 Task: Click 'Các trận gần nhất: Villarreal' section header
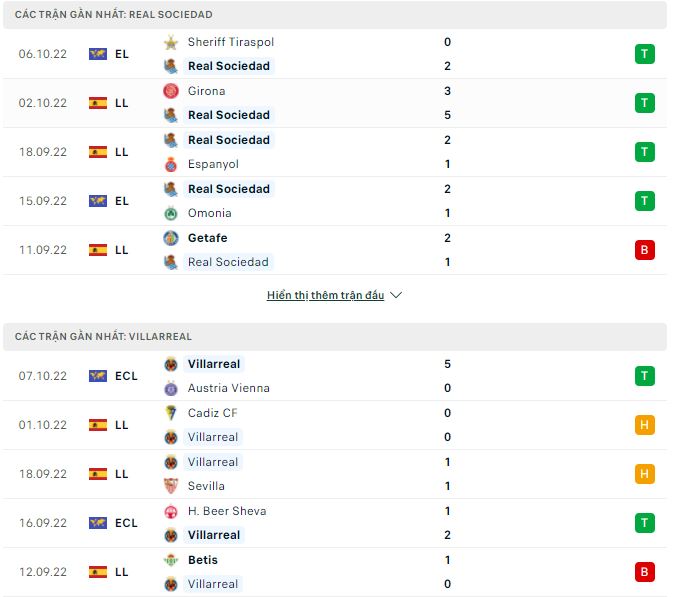(335, 337)
